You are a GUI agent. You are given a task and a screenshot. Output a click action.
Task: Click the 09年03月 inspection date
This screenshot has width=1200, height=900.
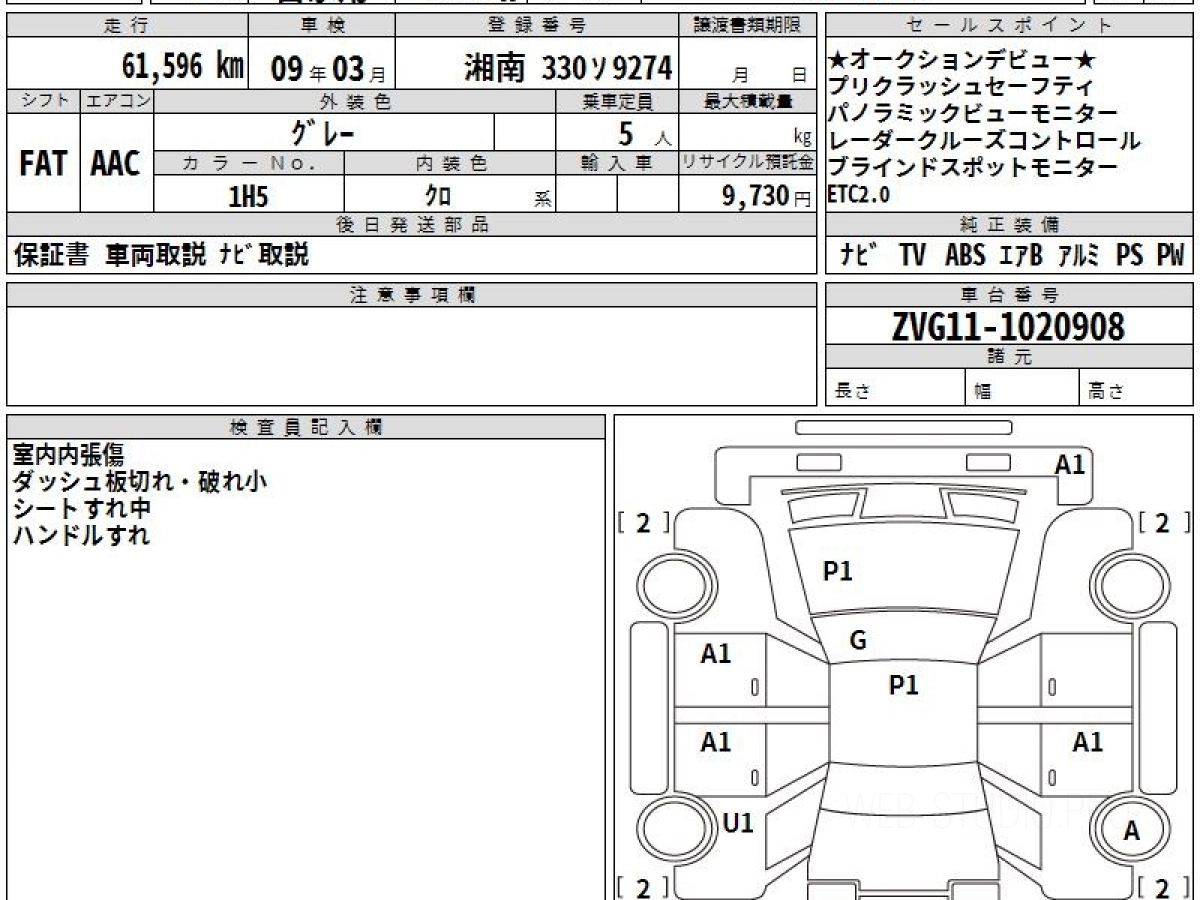coord(329,69)
